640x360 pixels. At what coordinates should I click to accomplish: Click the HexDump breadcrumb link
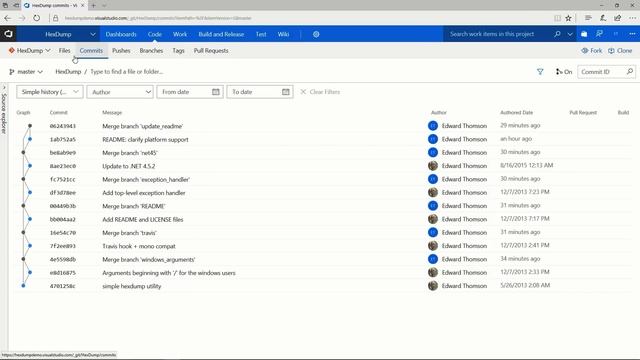(x=68, y=72)
